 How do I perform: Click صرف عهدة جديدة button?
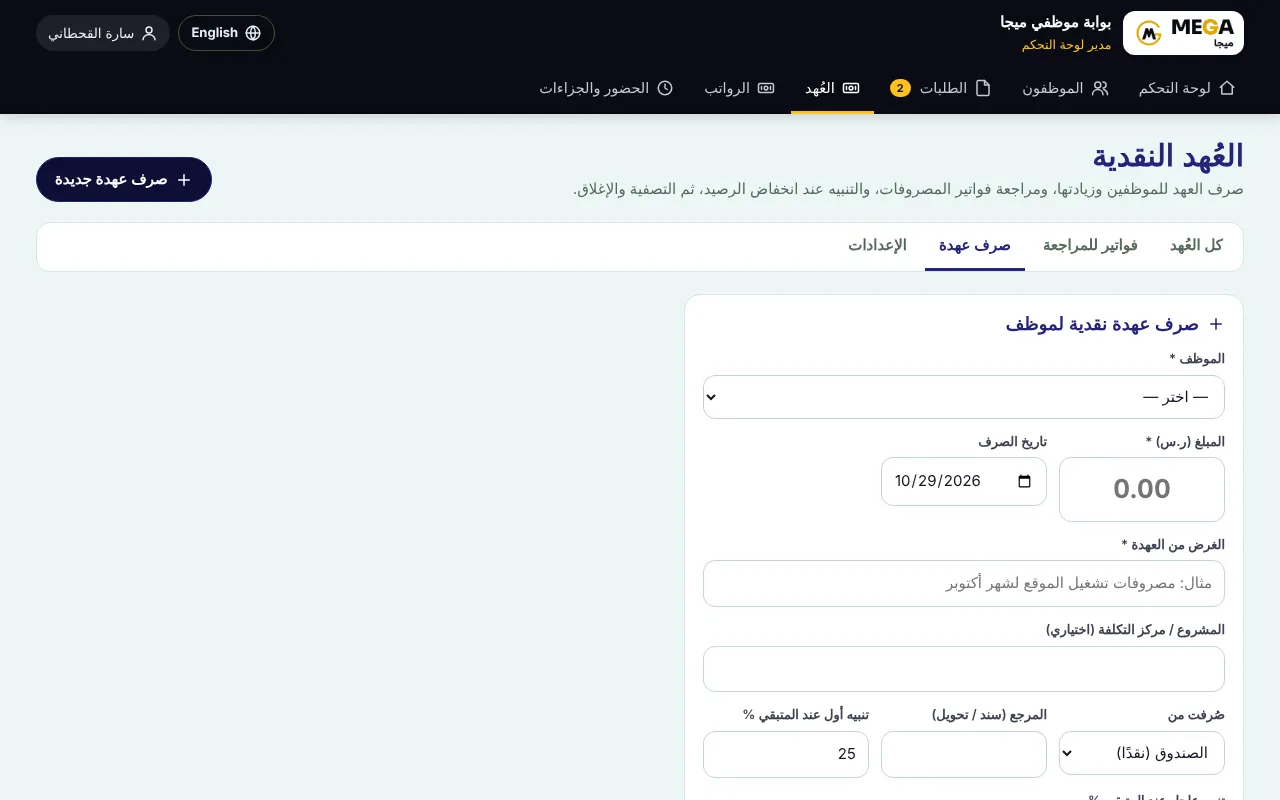tap(124, 180)
